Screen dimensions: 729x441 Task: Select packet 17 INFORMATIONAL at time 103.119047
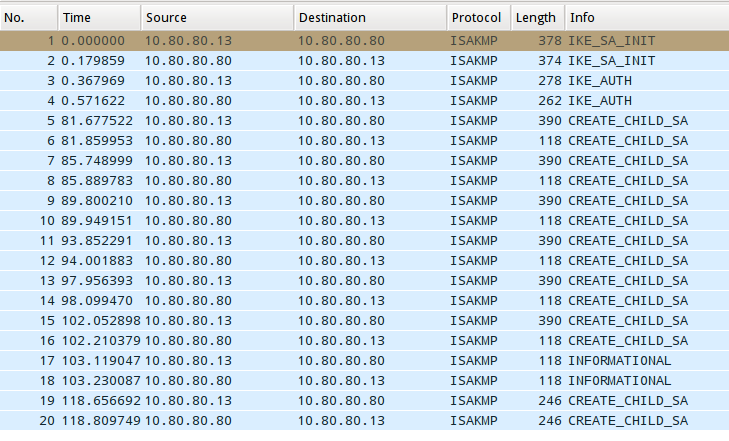click(364, 361)
